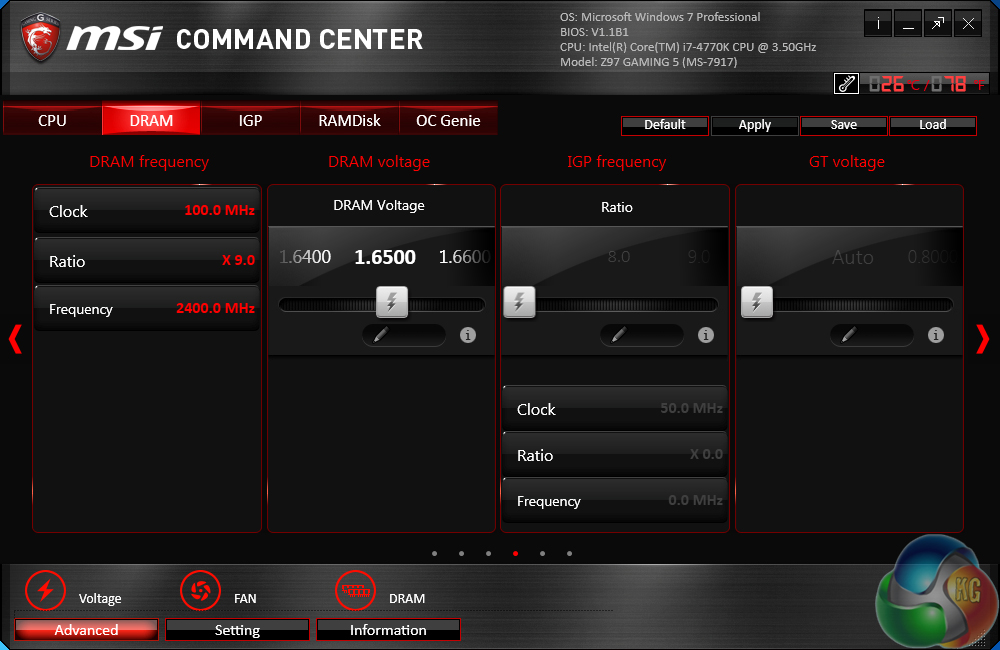
Task: Open the Advanced section
Action: [x=86, y=630]
